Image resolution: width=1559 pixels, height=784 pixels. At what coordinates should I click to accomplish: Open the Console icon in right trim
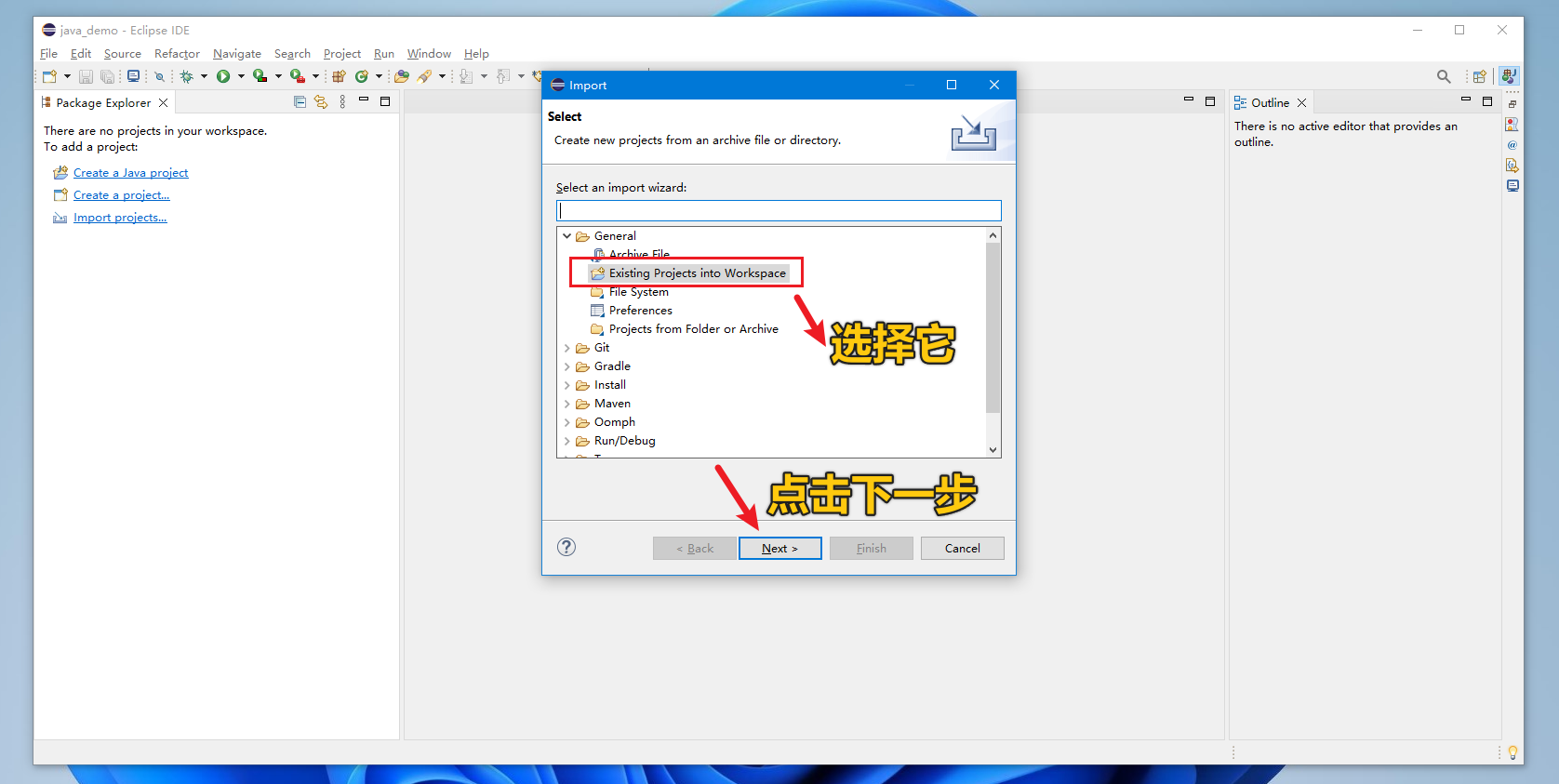[x=1512, y=186]
